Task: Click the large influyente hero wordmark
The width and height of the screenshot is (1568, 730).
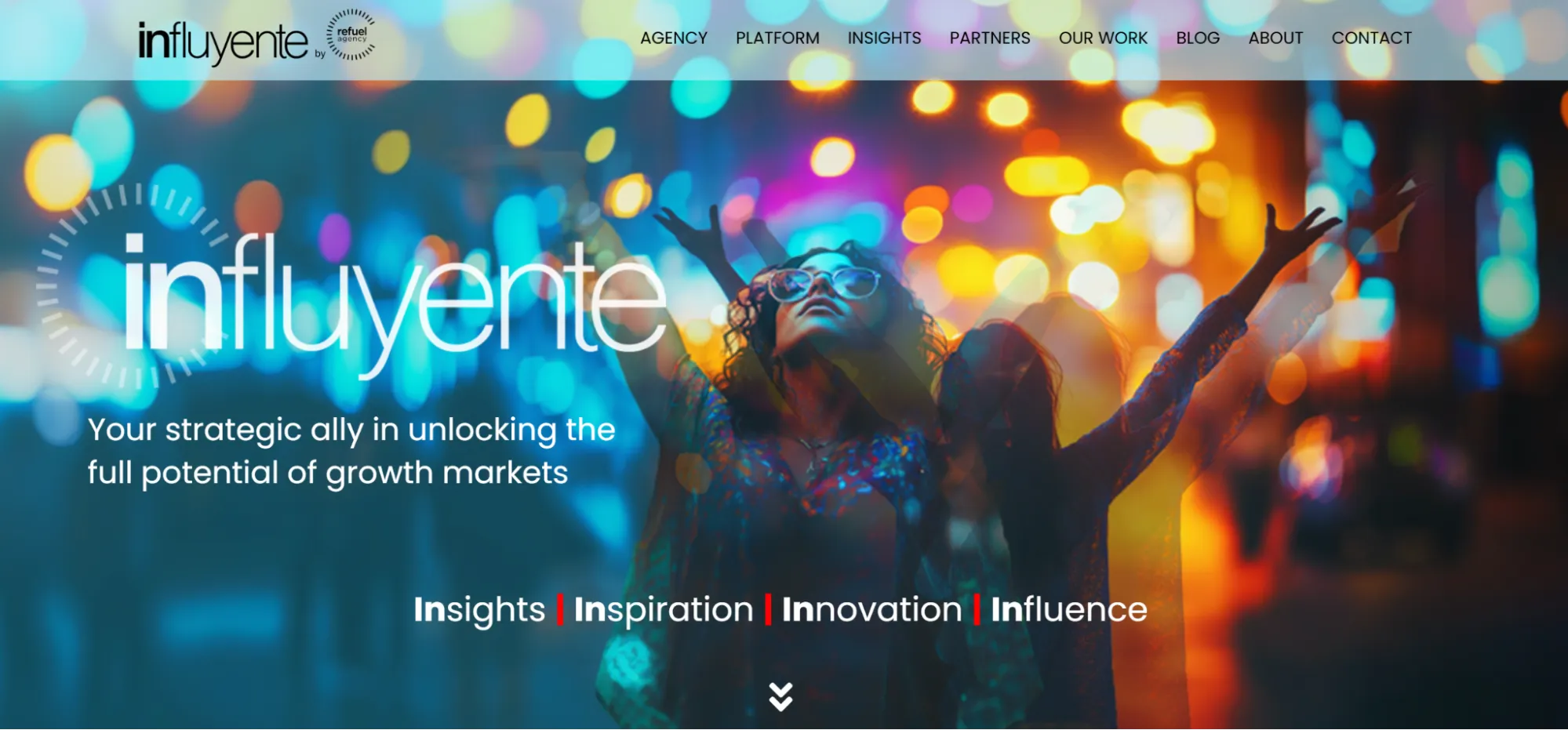Action: pyautogui.click(x=396, y=302)
